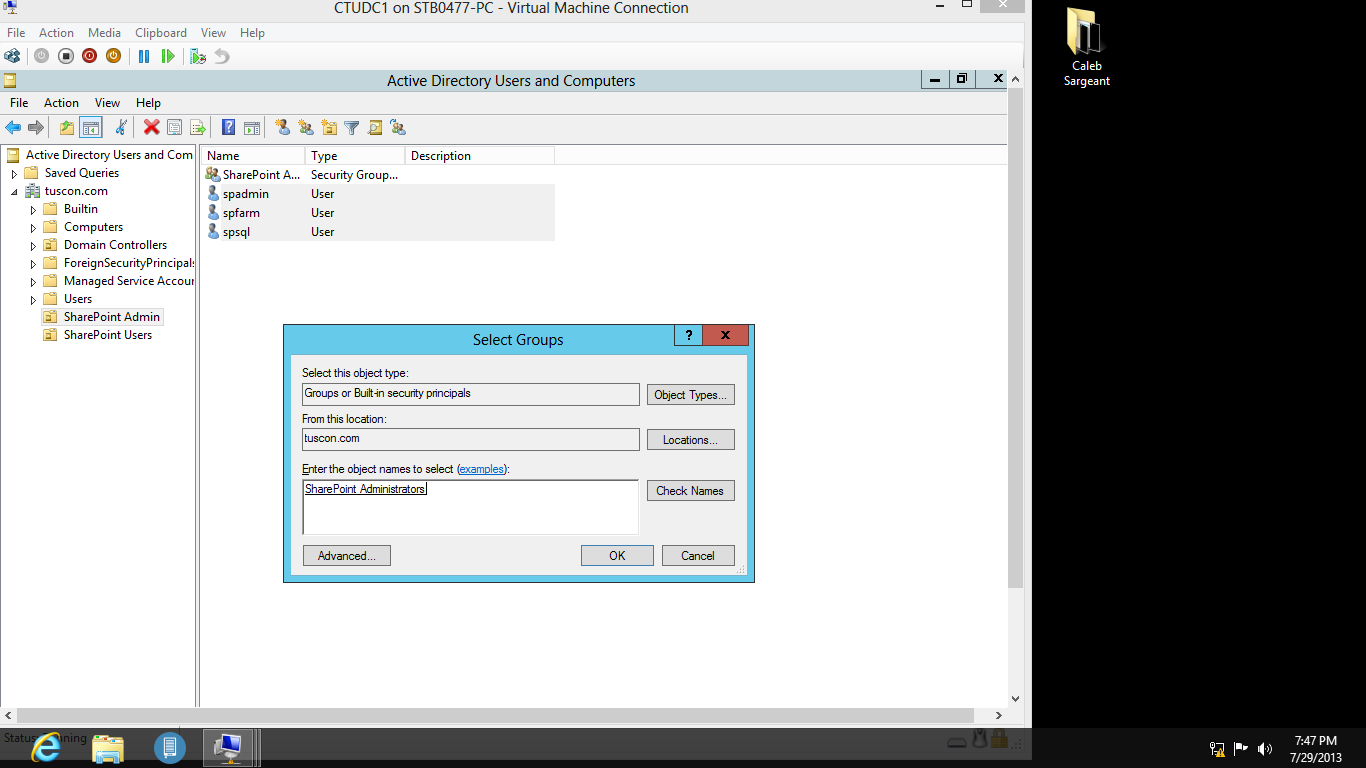Viewport: 1366px width, 768px height.
Task: Expand the ForeignSecurityPrincipals node arrow
Action: pyautogui.click(x=33, y=264)
